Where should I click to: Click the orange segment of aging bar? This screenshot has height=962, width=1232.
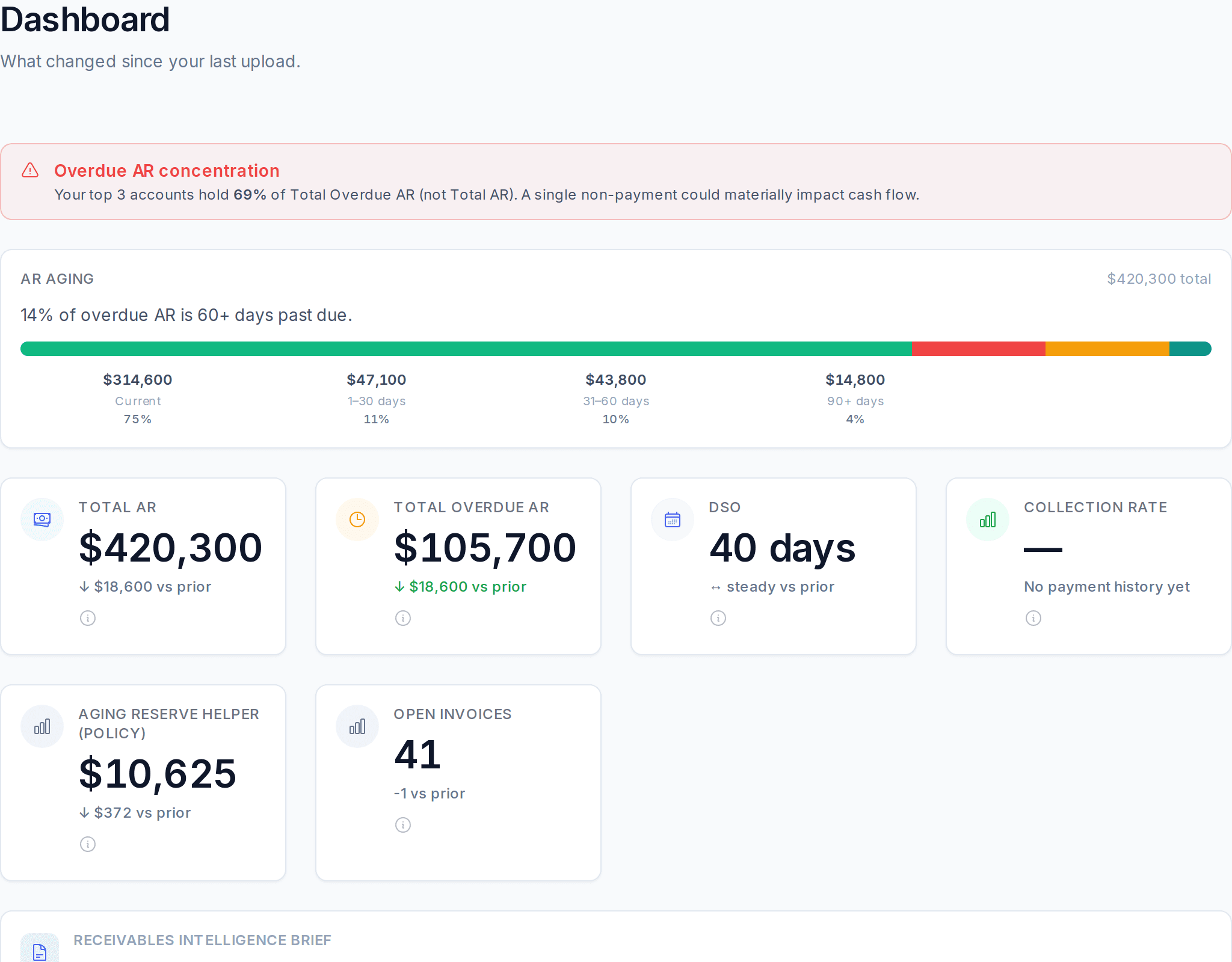click(1107, 349)
